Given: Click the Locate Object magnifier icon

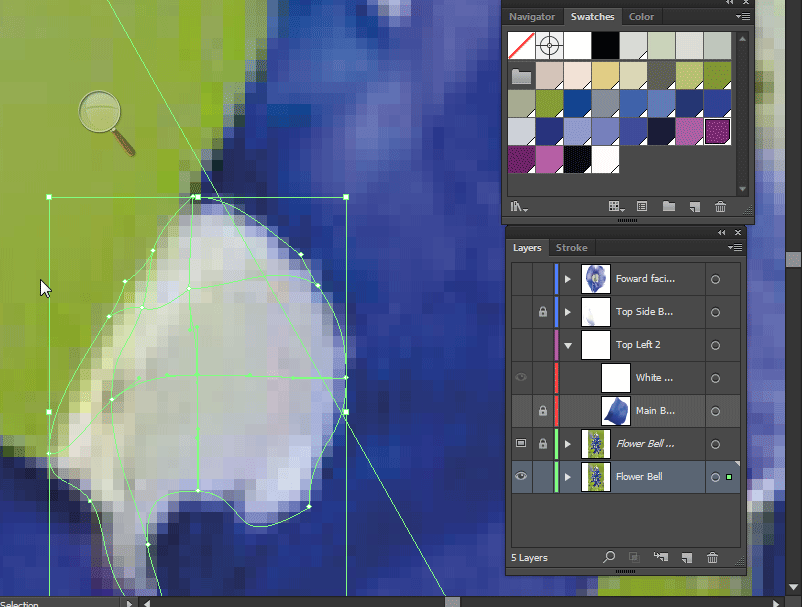Looking at the screenshot, I should tap(609, 557).
